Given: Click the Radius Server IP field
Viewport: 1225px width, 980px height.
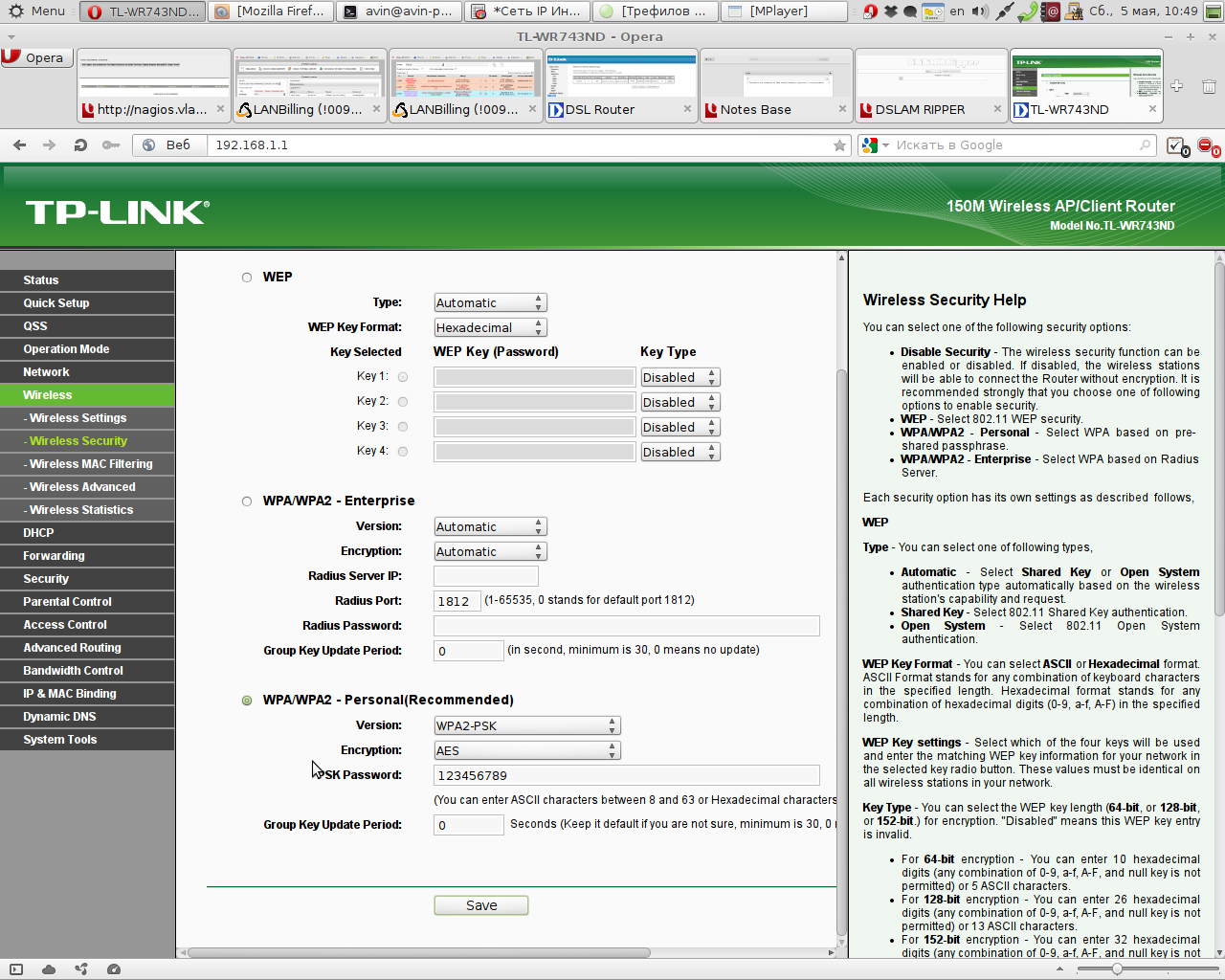Looking at the screenshot, I should (486, 576).
